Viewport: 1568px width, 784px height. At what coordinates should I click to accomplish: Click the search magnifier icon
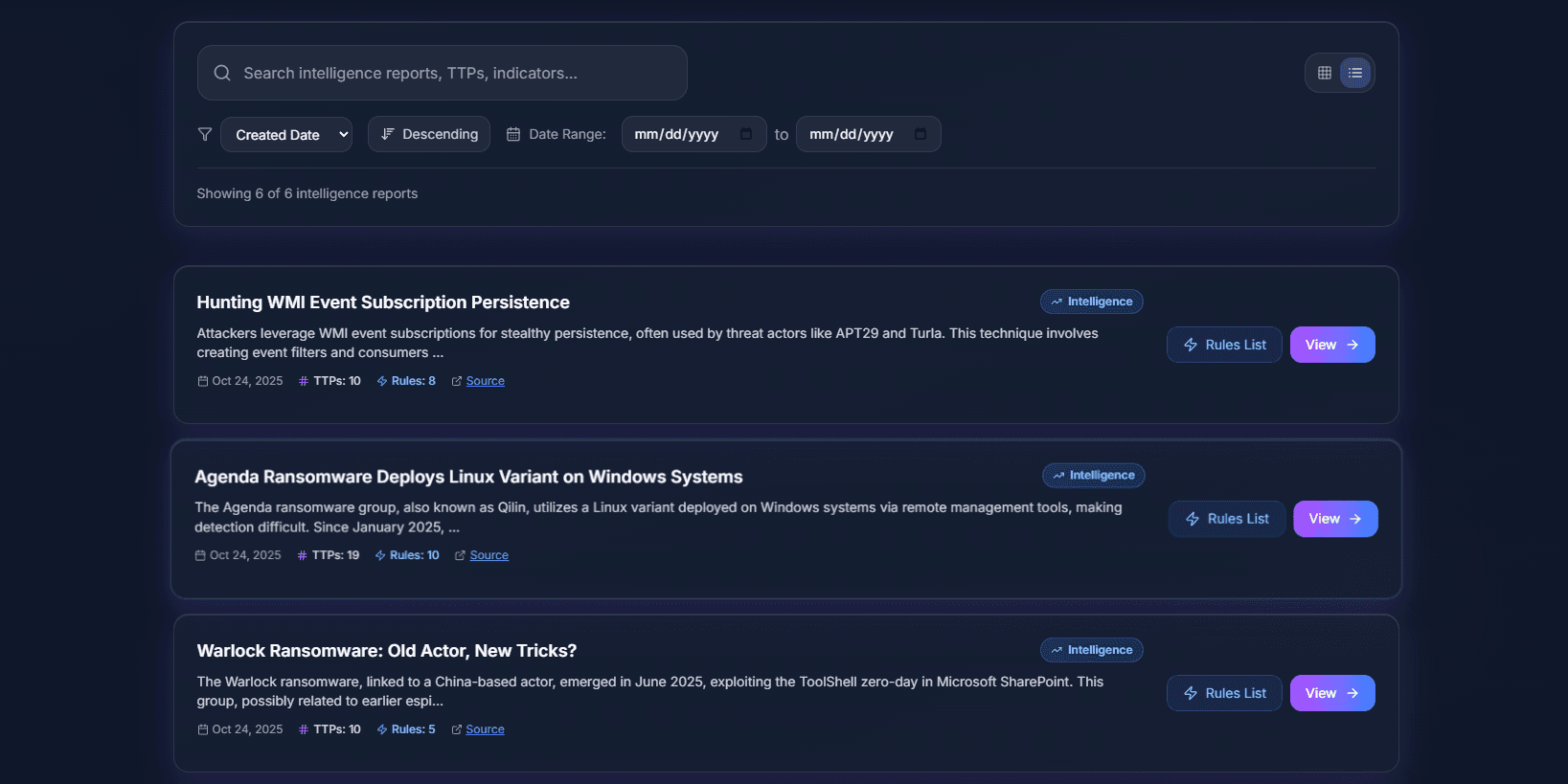(x=222, y=73)
